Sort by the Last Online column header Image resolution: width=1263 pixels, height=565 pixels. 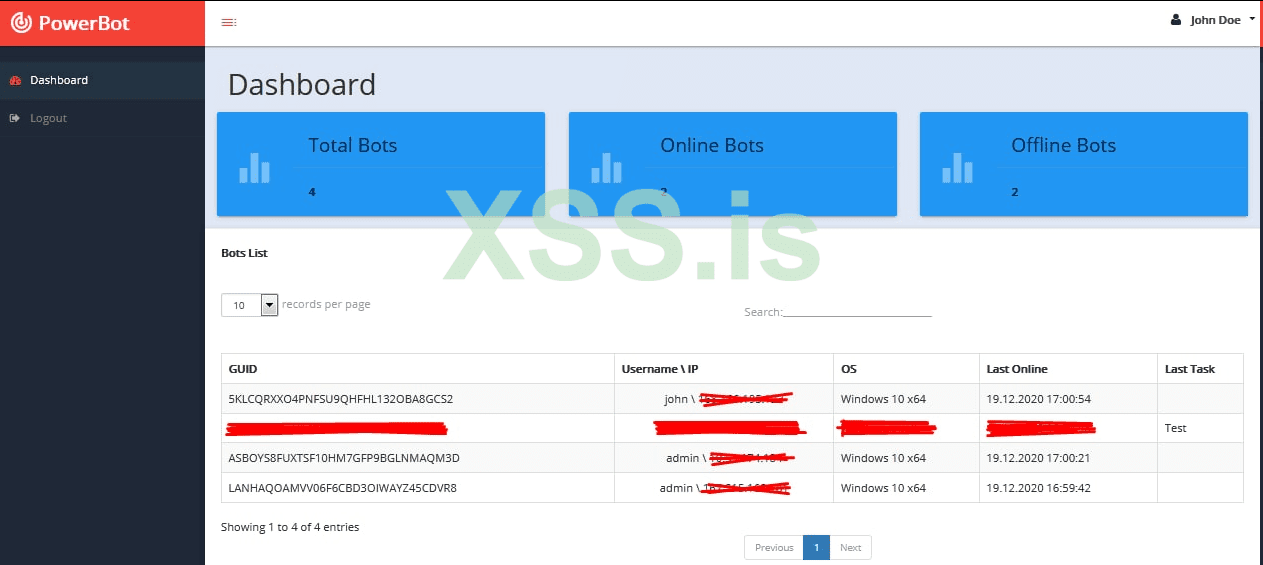[x=1068, y=369]
